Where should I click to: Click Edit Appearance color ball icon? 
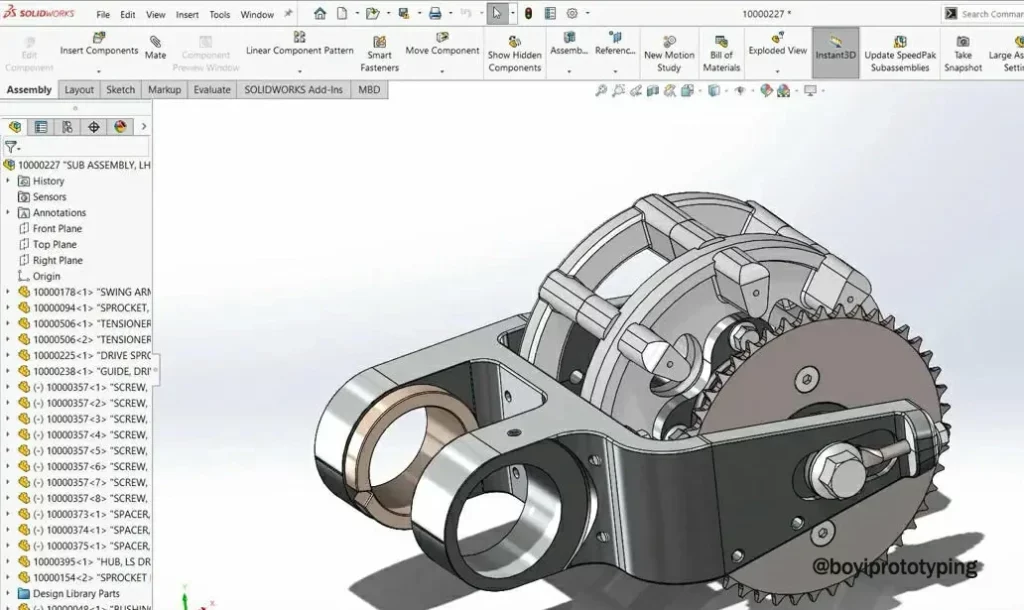[x=766, y=91]
